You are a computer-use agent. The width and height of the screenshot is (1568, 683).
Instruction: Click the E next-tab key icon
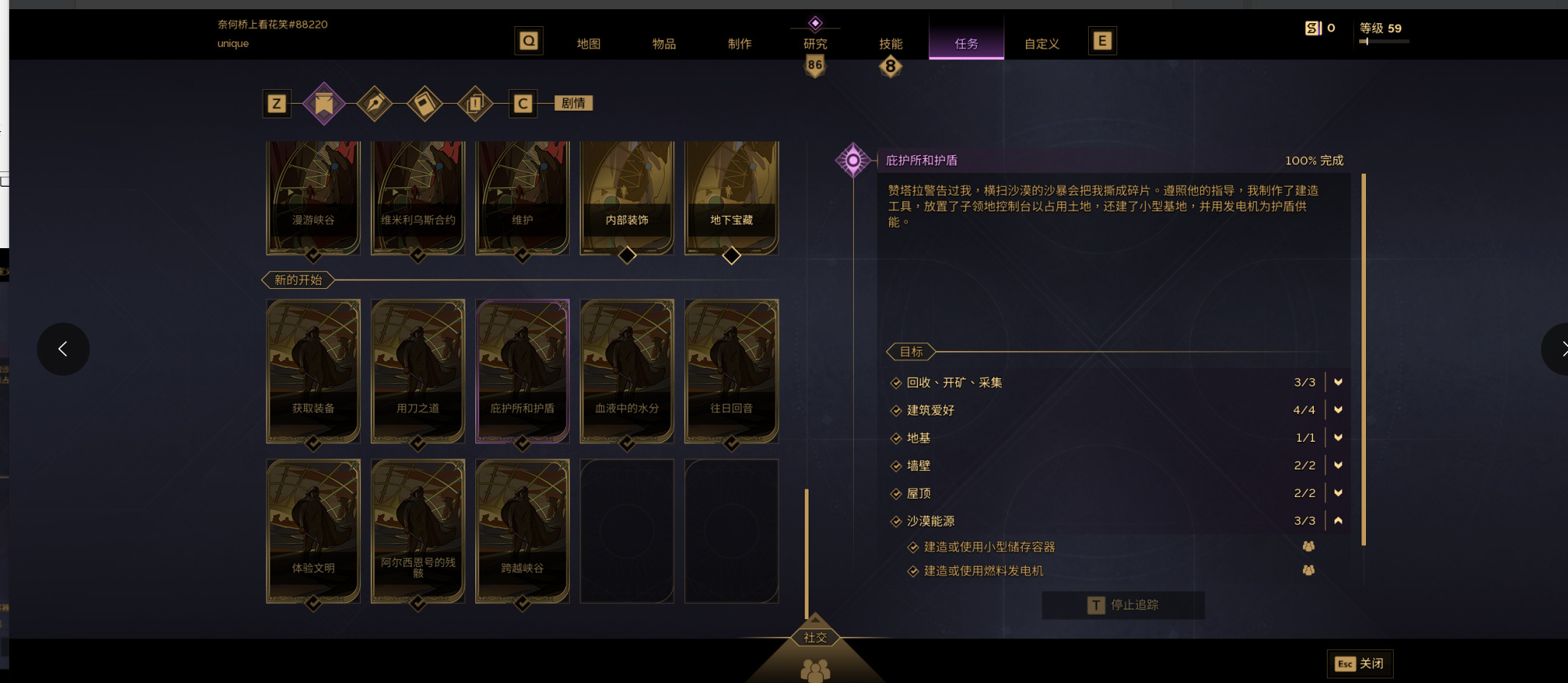point(1102,41)
